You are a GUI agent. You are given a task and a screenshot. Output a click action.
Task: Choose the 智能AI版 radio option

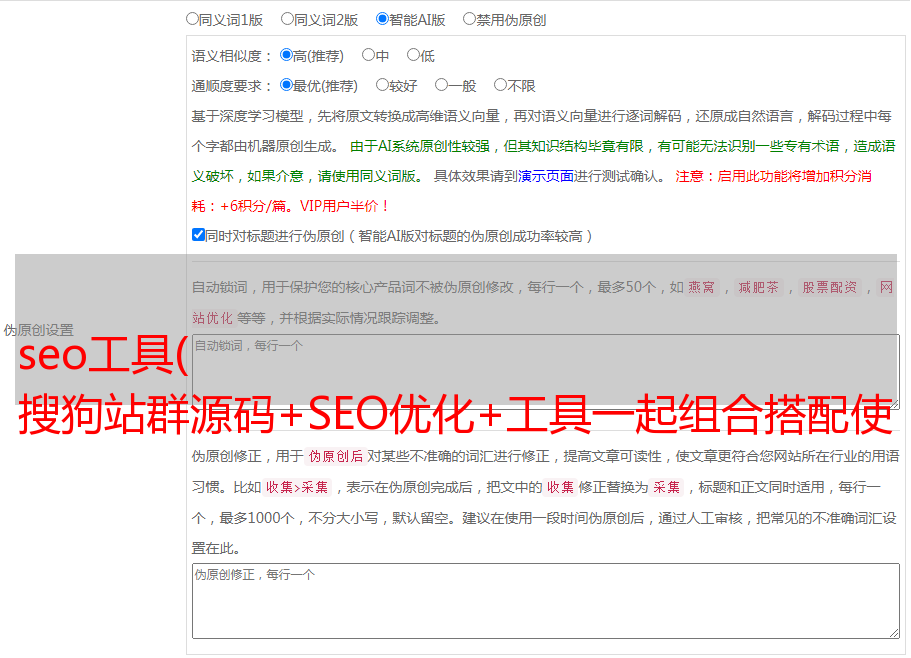tap(382, 19)
